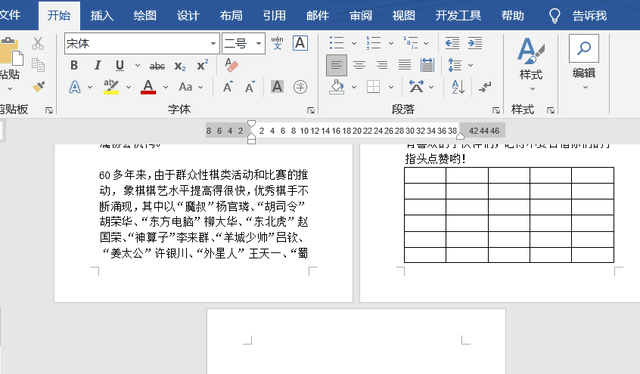This screenshot has width=640, height=374.
Task: Open bullets style dropdown arrow
Action: (x=354, y=43)
